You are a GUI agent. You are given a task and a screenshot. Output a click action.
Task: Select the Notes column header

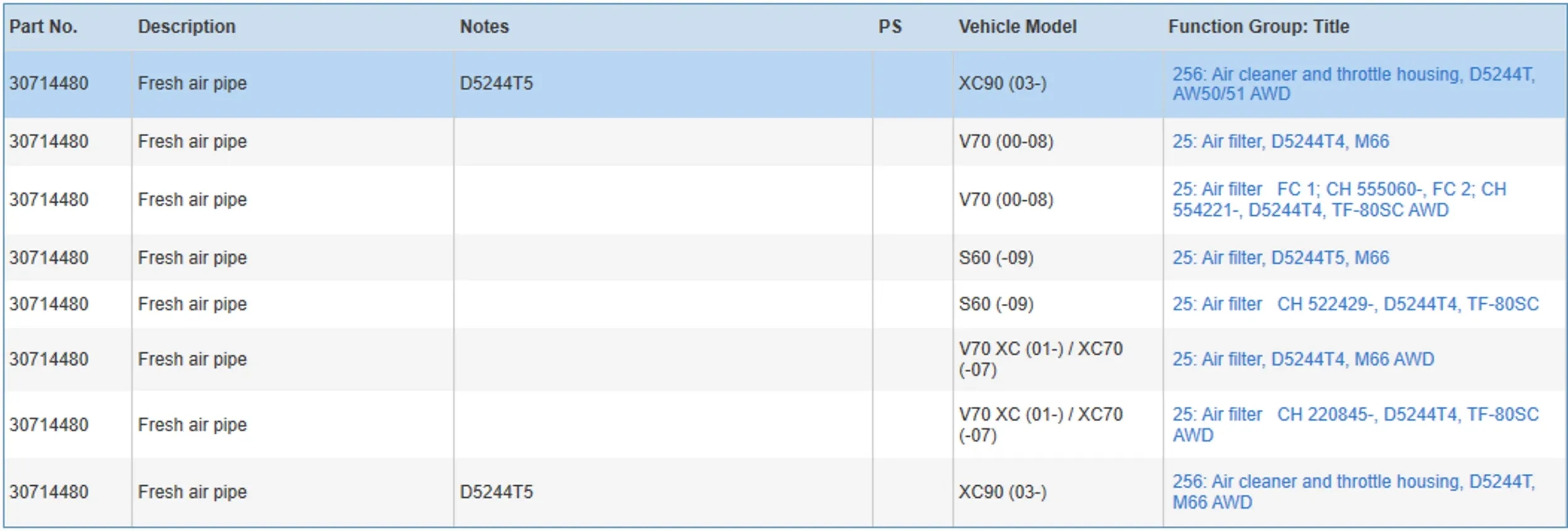point(484,26)
